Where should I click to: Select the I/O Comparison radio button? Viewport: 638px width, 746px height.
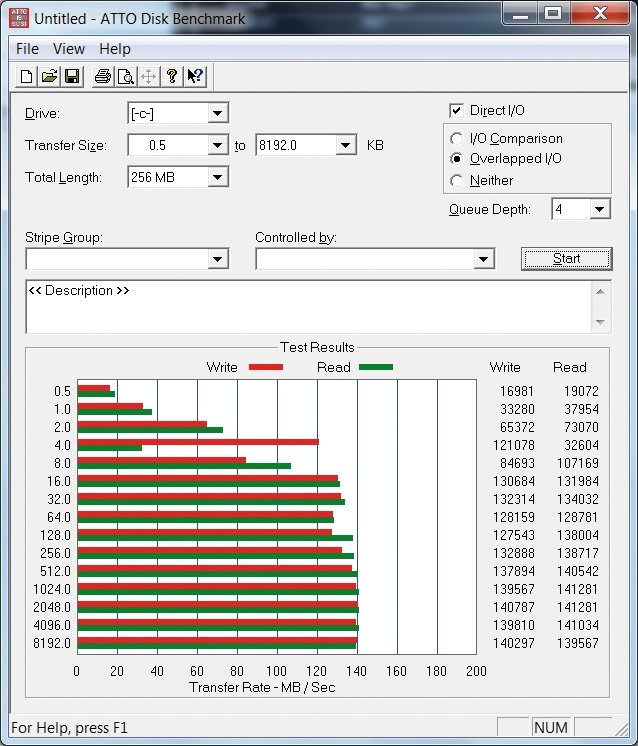coord(456,138)
